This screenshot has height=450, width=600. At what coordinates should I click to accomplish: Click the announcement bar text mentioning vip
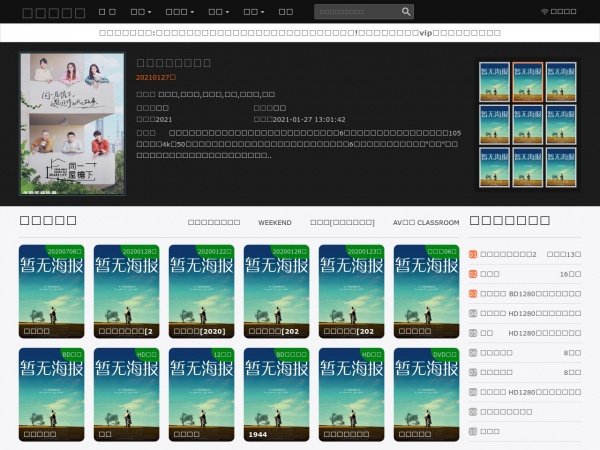pos(300,33)
